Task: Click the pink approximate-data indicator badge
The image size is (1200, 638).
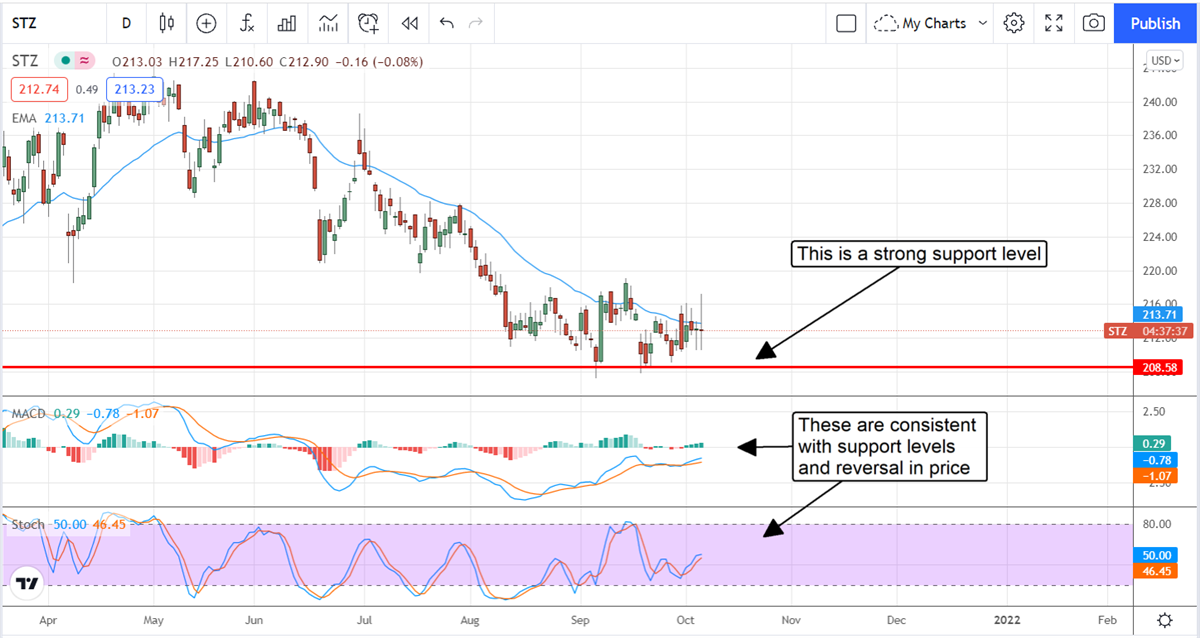Action: pyautogui.click(x=84, y=61)
